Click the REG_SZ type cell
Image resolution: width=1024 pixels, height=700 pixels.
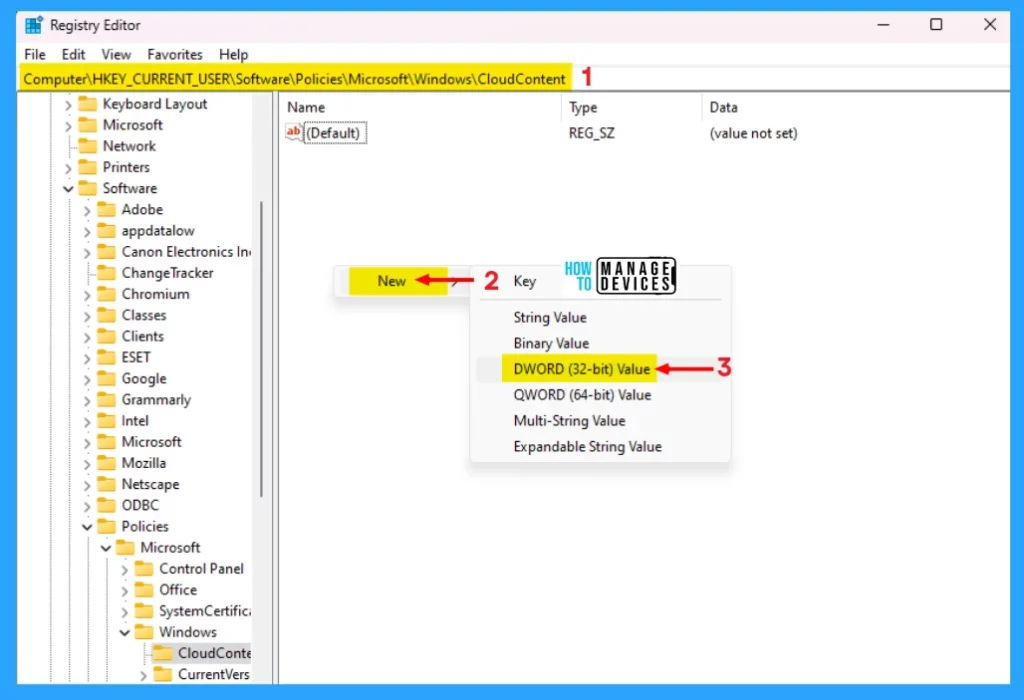592,133
